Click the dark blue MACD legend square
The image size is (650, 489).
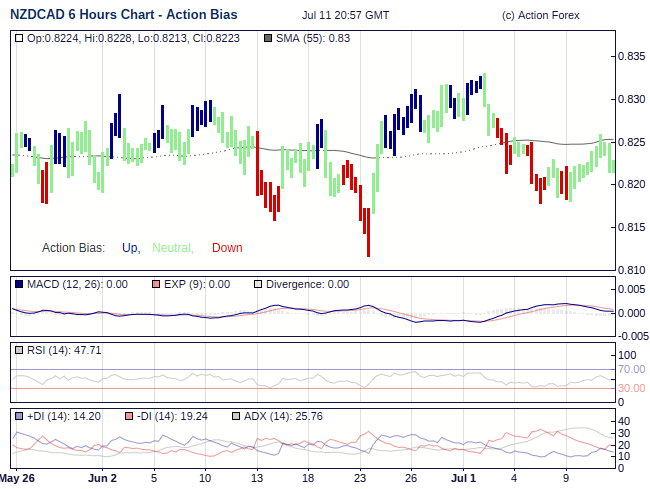(x=20, y=285)
